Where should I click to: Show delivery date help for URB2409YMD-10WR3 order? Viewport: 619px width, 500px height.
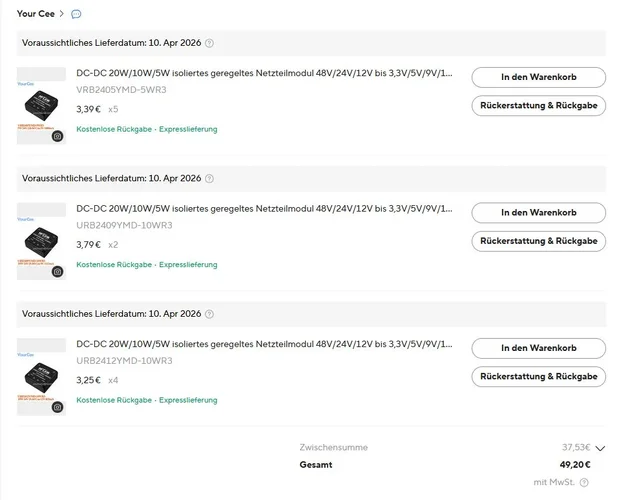[x=210, y=178]
